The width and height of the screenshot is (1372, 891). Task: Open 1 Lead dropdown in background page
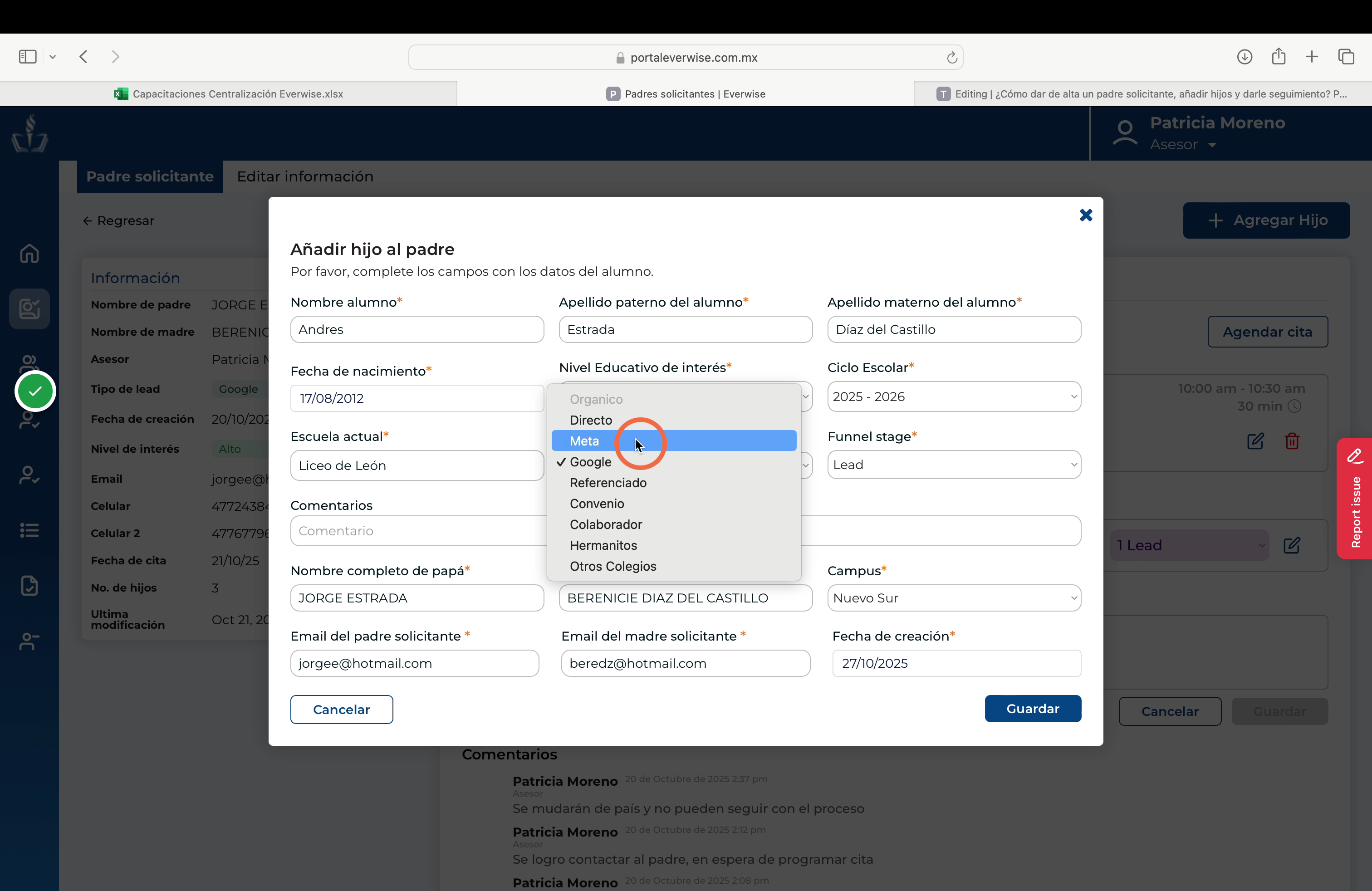pyautogui.click(x=1189, y=545)
